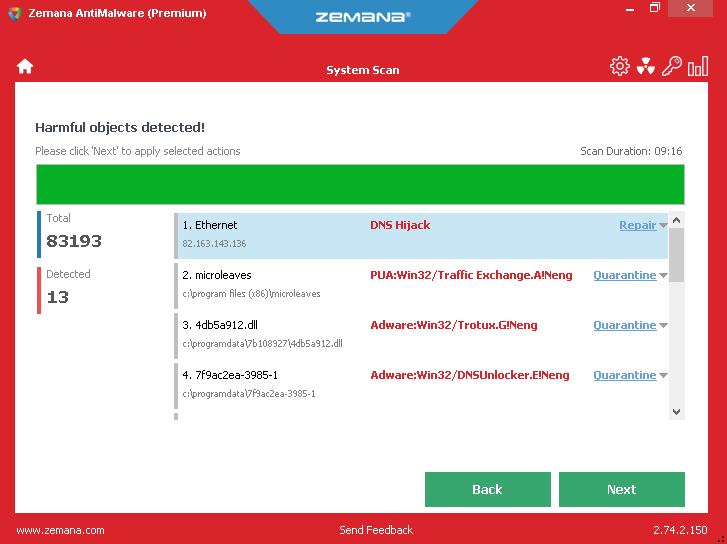Click version number 2.74.2.150
Screen dimensions: 727x544
pos(680,530)
